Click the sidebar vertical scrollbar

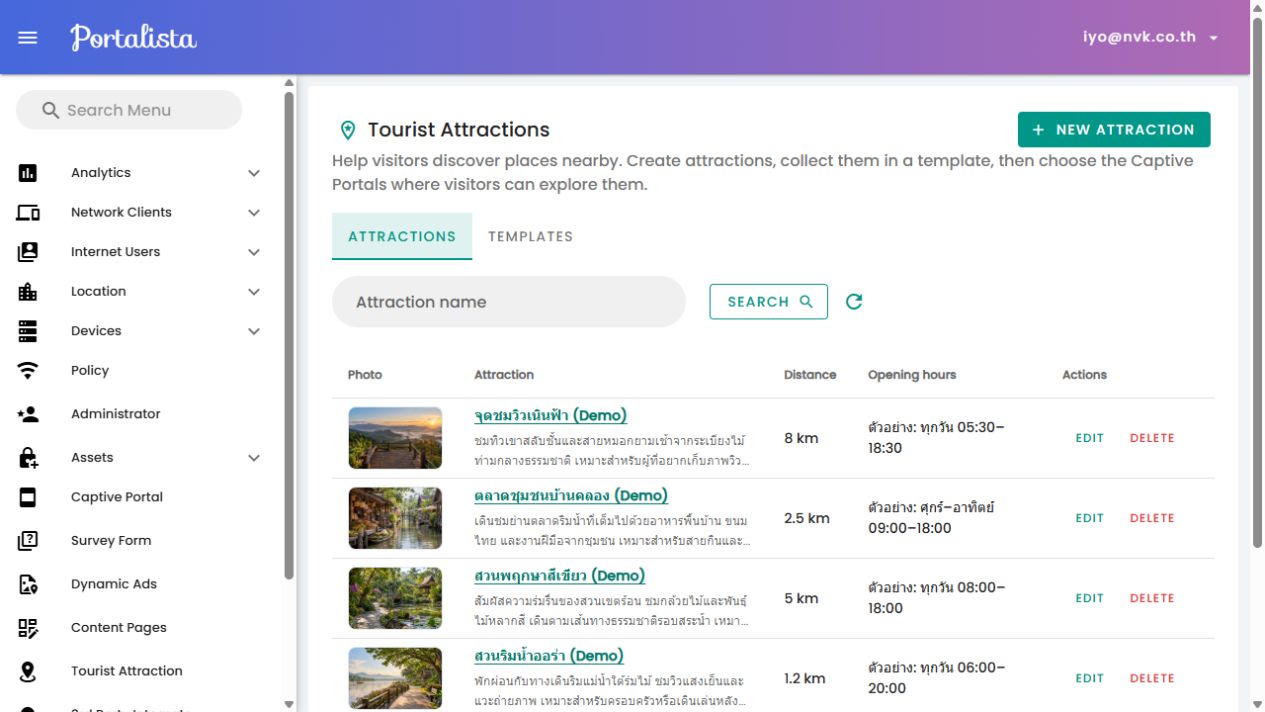(x=289, y=335)
